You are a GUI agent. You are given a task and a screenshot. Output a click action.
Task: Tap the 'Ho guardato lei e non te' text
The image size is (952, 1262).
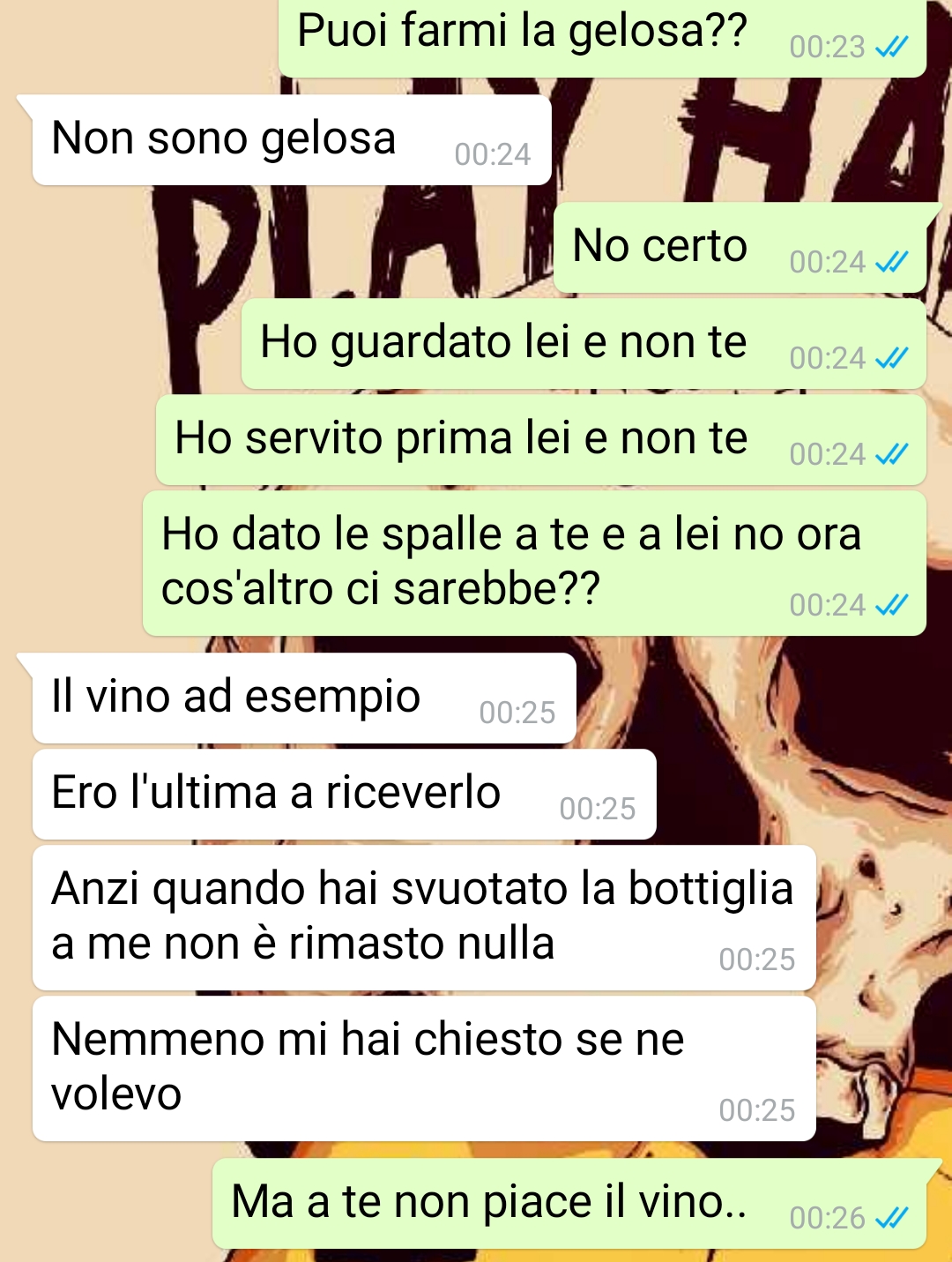(503, 344)
